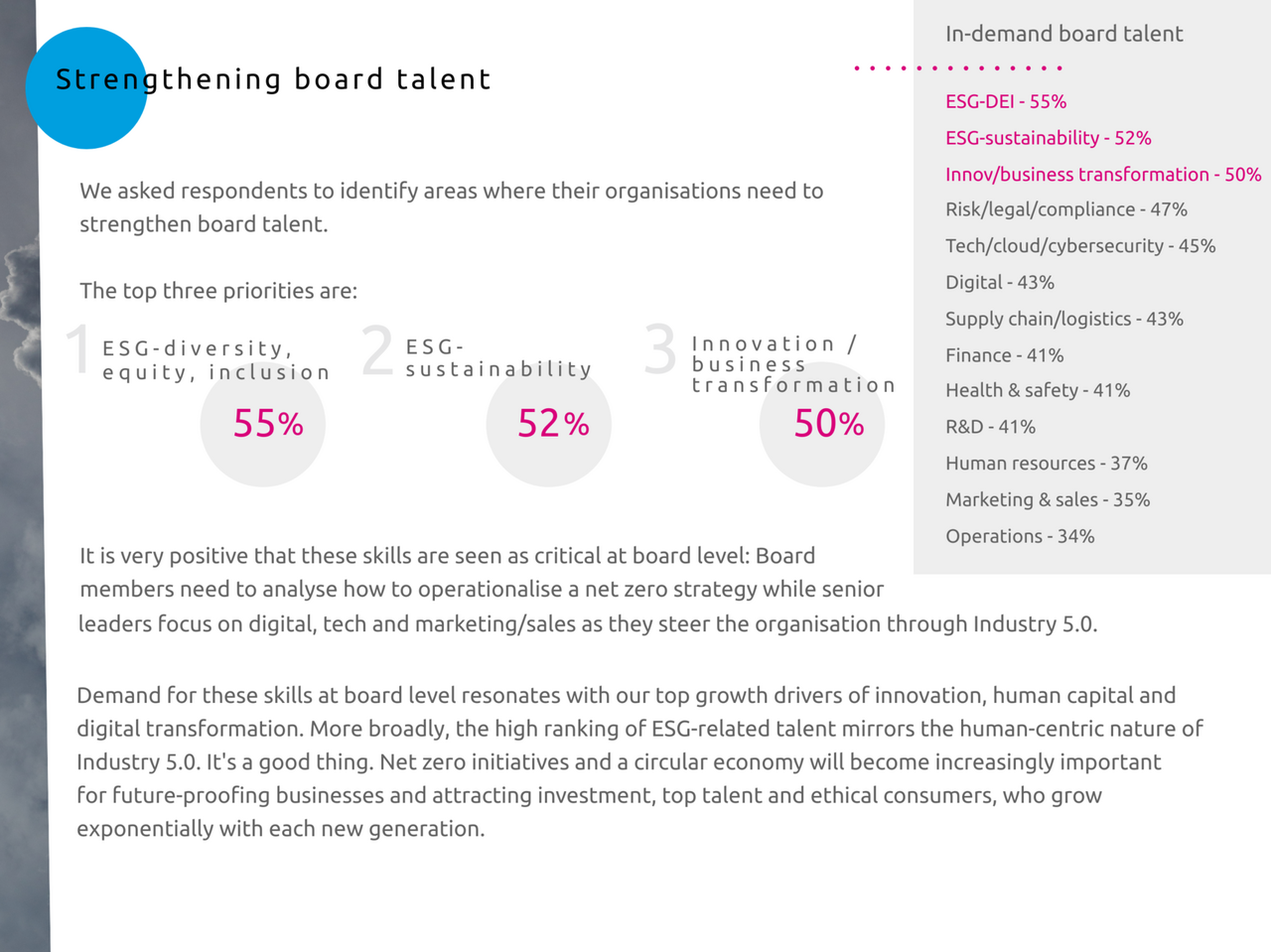
Task: Click the 'The top three priorities are:' text
Action: (218, 291)
